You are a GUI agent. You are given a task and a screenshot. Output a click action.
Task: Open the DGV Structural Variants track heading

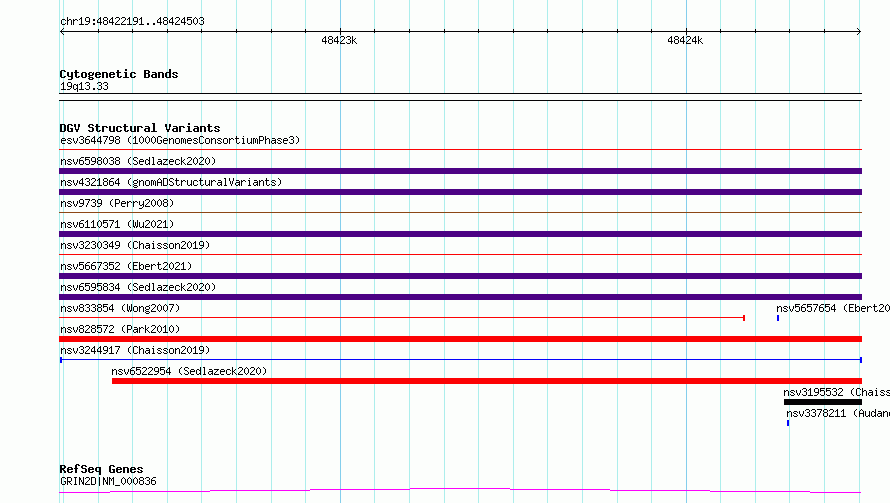140,128
